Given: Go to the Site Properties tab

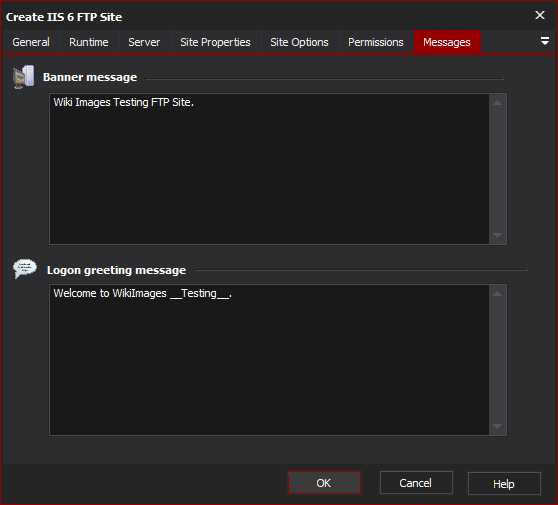Looking at the screenshot, I should [x=215, y=42].
